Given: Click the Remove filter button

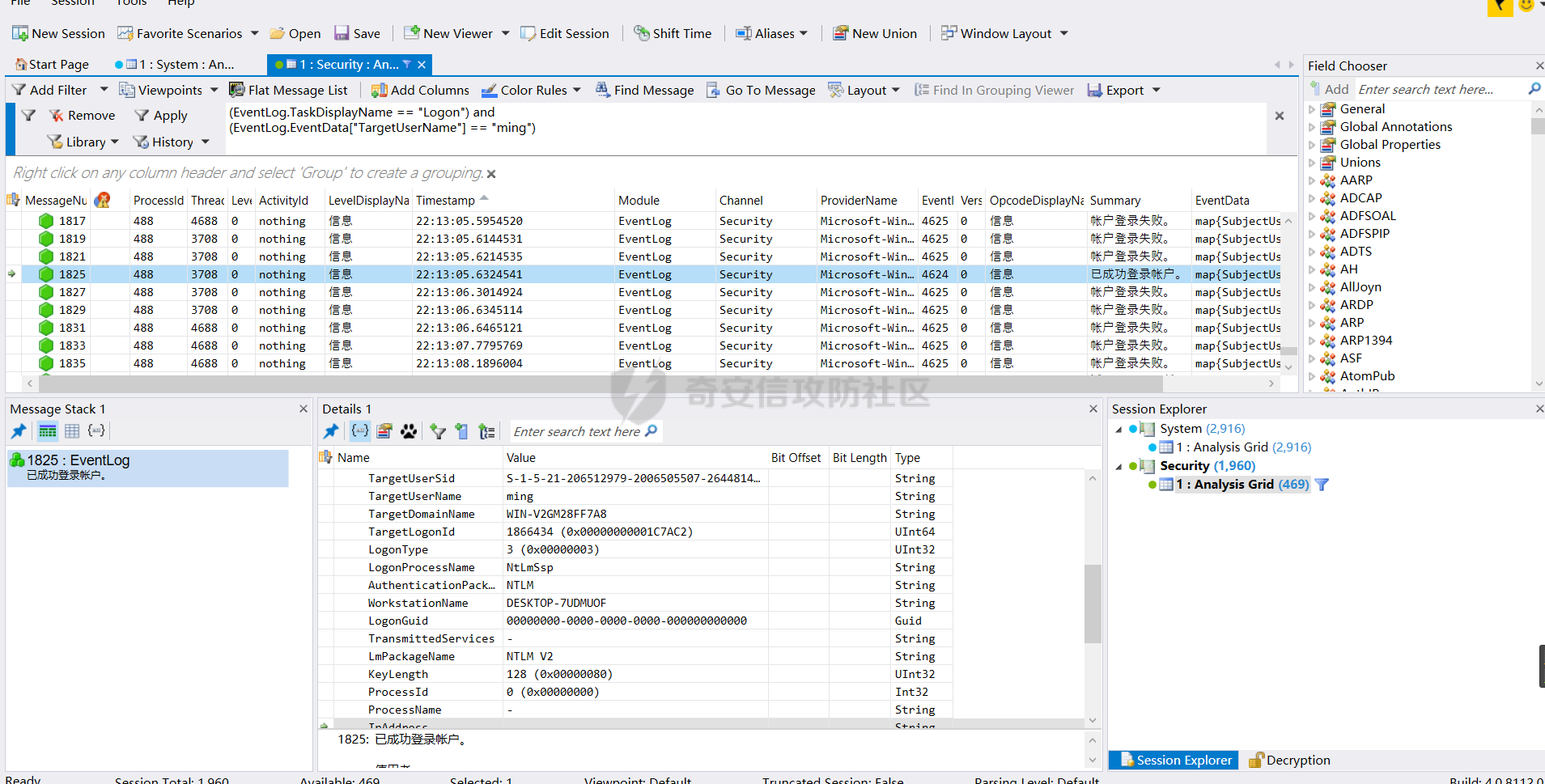Looking at the screenshot, I should 82,116.
